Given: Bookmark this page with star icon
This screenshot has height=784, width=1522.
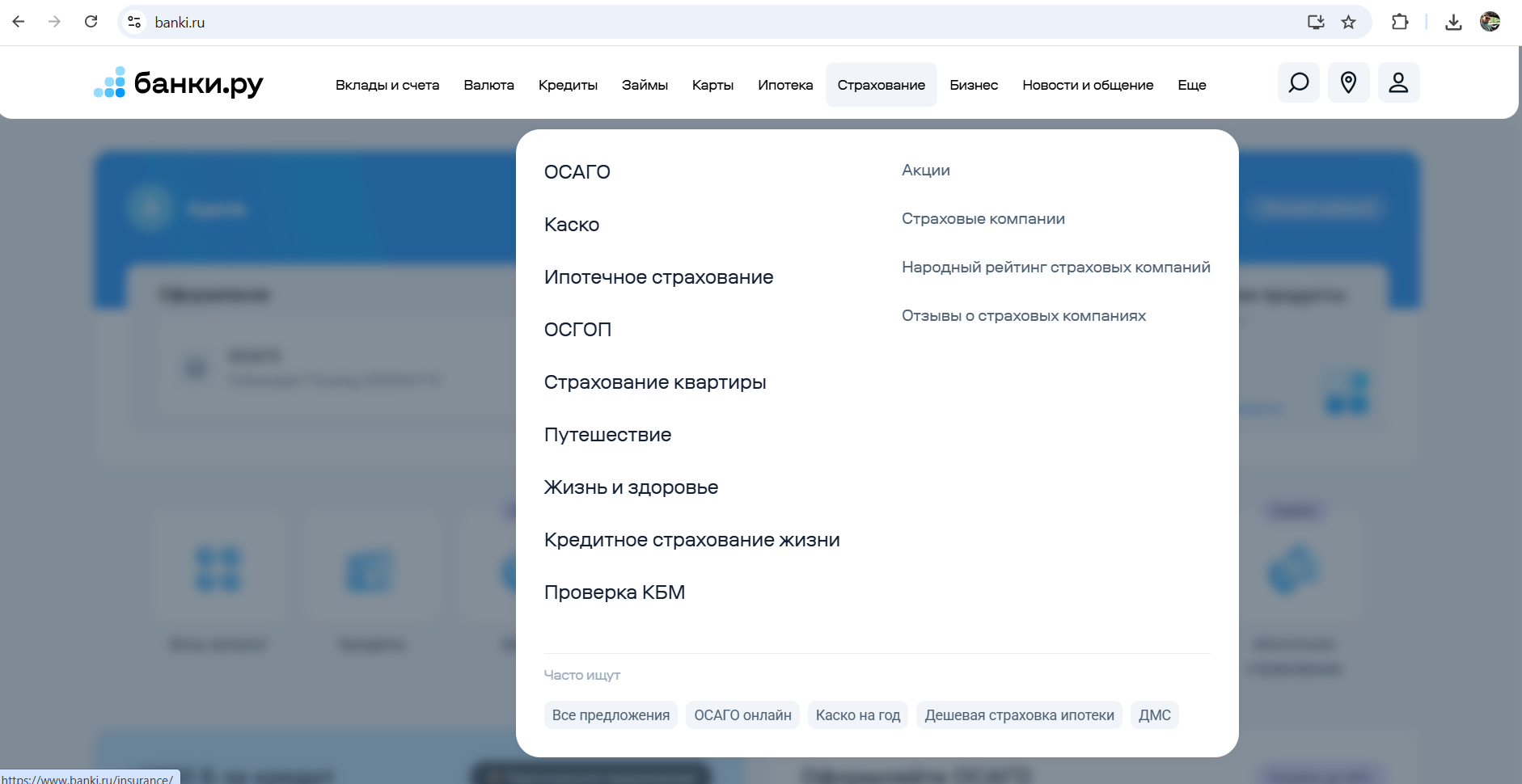Looking at the screenshot, I should pyautogui.click(x=1348, y=22).
